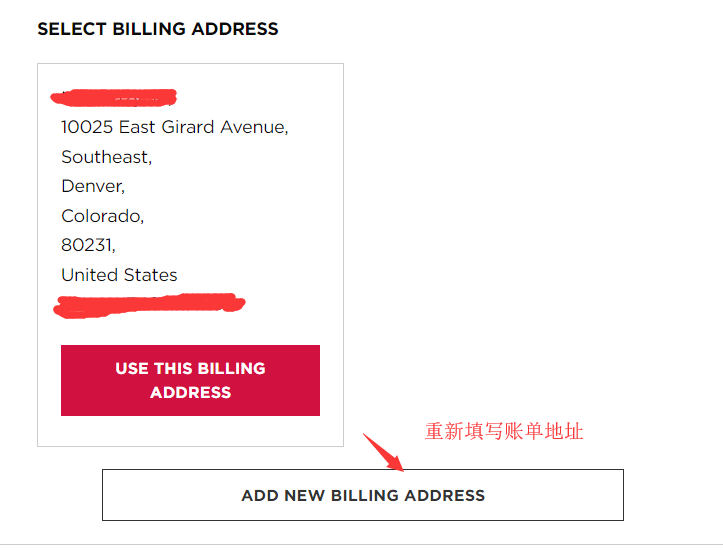The image size is (723, 552).
Task: Click the Southeast address line
Action: click(x=106, y=157)
